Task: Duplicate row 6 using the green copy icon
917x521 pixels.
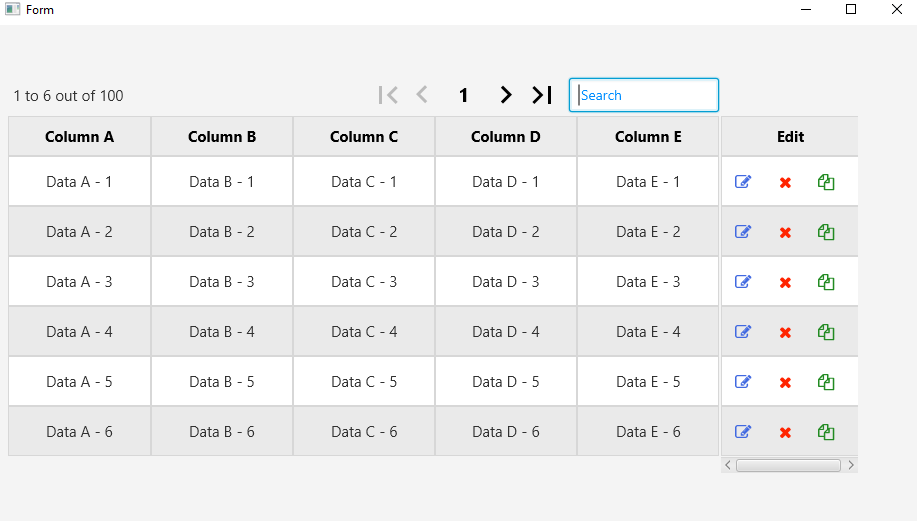Action: [x=826, y=432]
